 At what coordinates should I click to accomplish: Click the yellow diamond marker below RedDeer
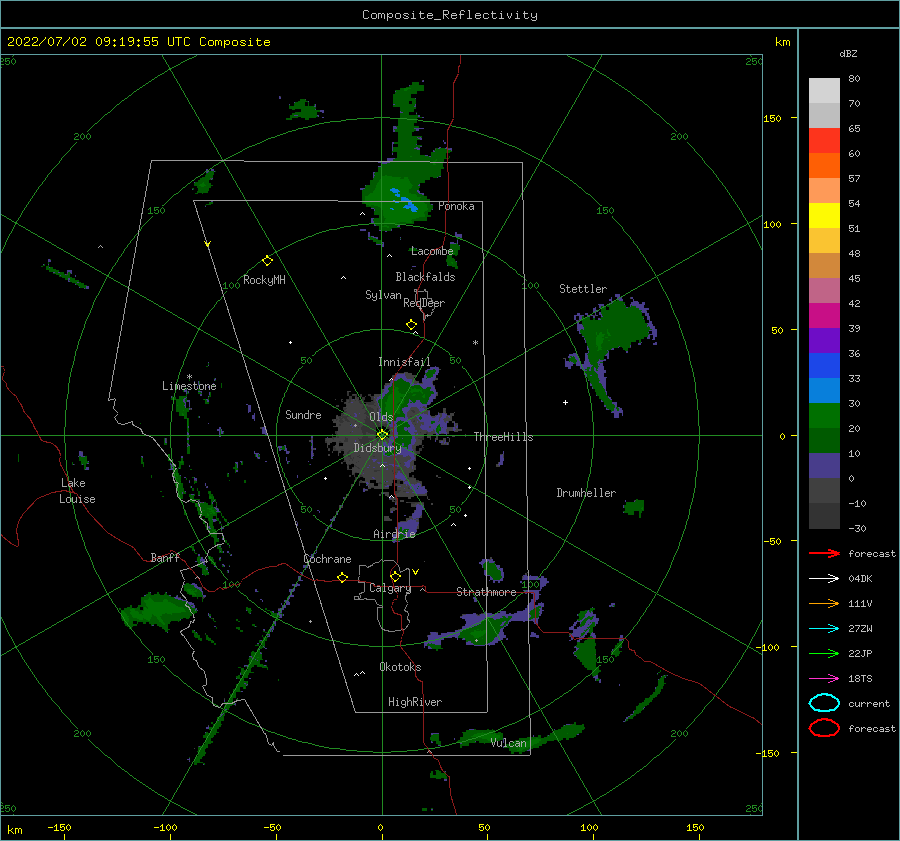tap(412, 325)
